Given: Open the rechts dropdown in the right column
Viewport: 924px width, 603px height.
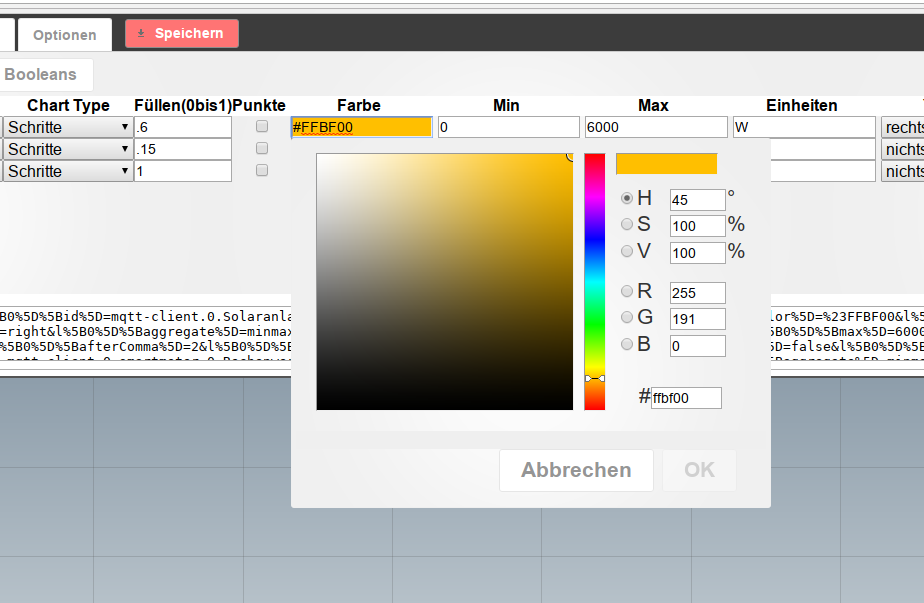Looking at the screenshot, I should coord(905,126).
